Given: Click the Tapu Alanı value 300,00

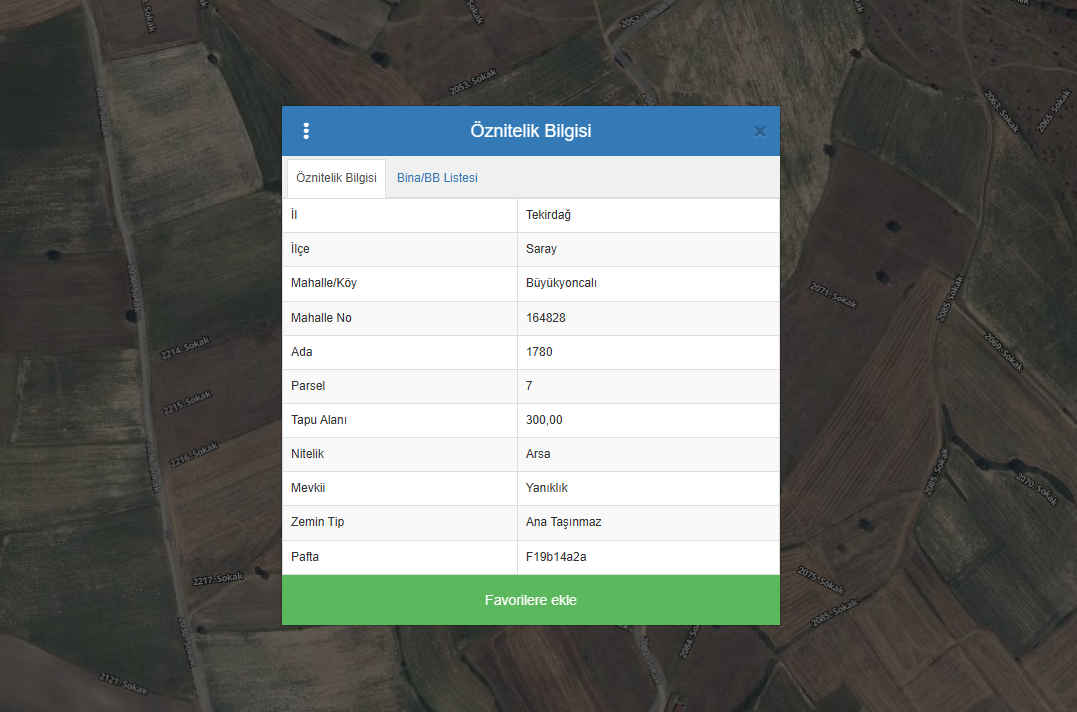Looking at the screenshot, I should coord(544,420).
